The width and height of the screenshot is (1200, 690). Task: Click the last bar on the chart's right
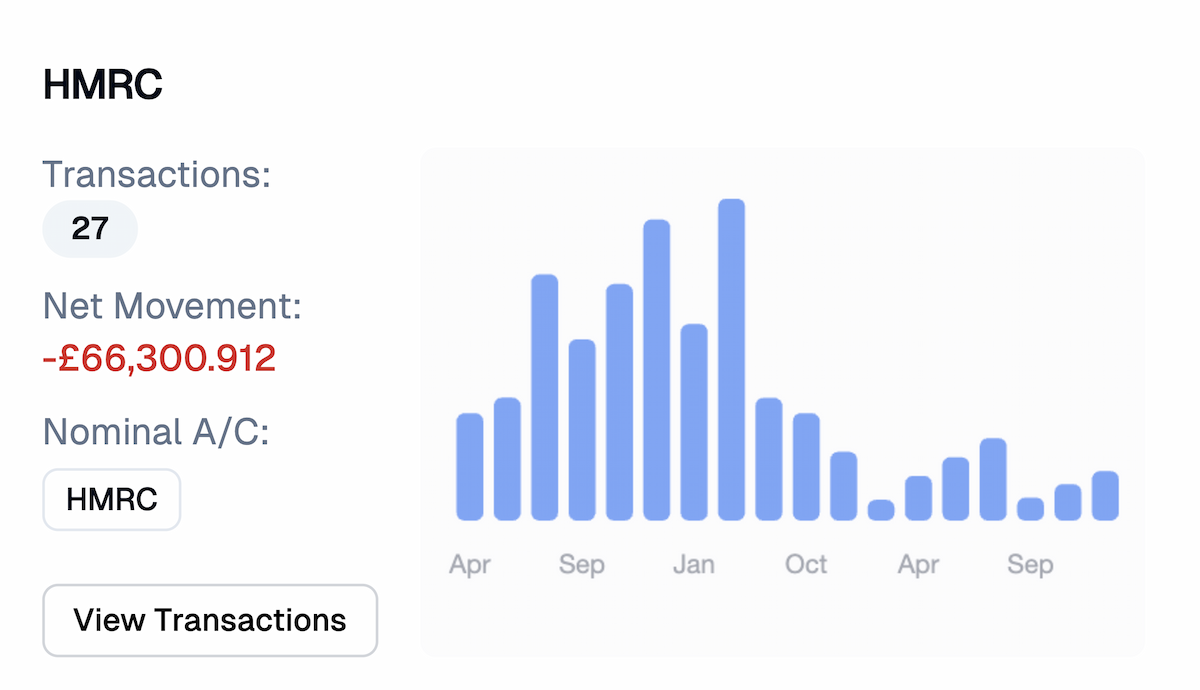click(1105, 495)
